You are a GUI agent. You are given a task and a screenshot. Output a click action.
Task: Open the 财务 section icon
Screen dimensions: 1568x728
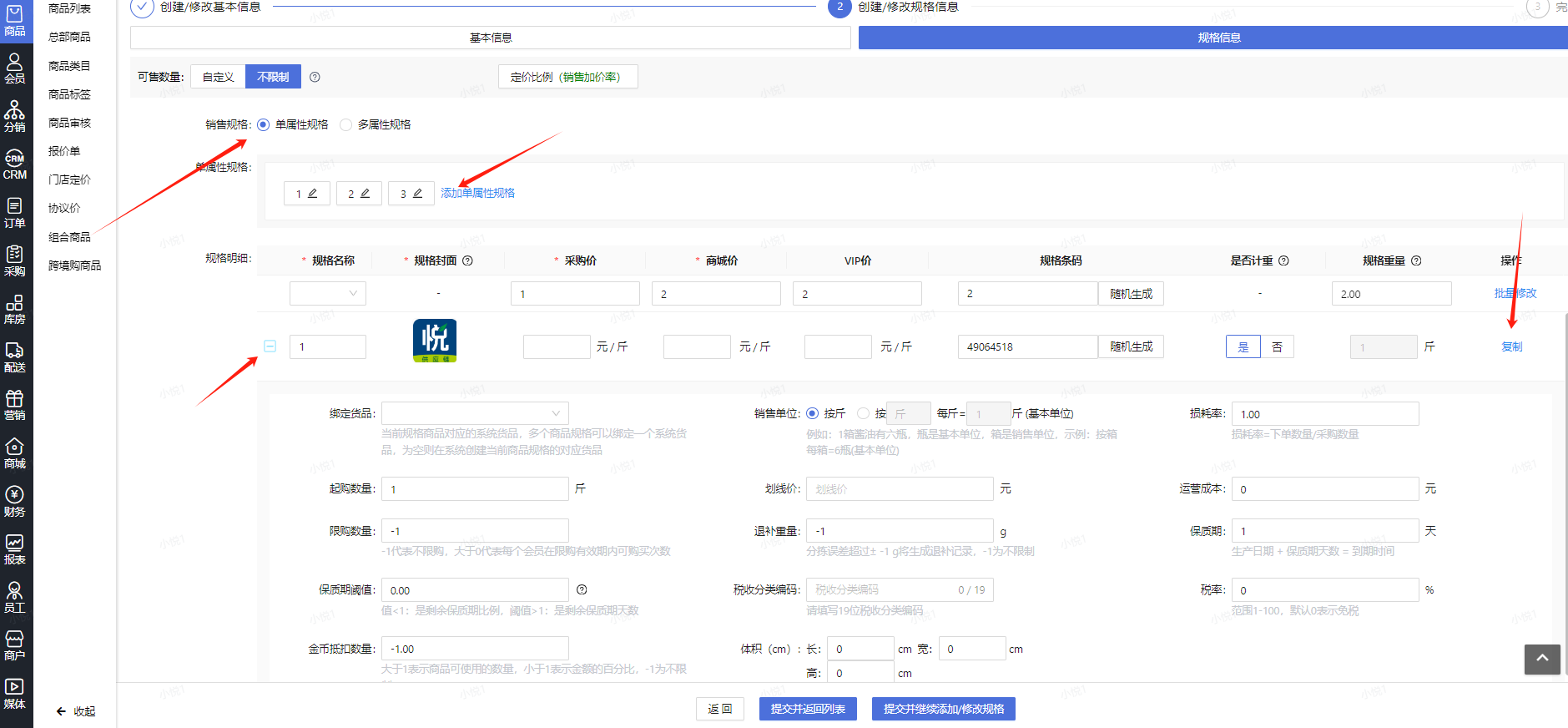click(x=15, y=502)
